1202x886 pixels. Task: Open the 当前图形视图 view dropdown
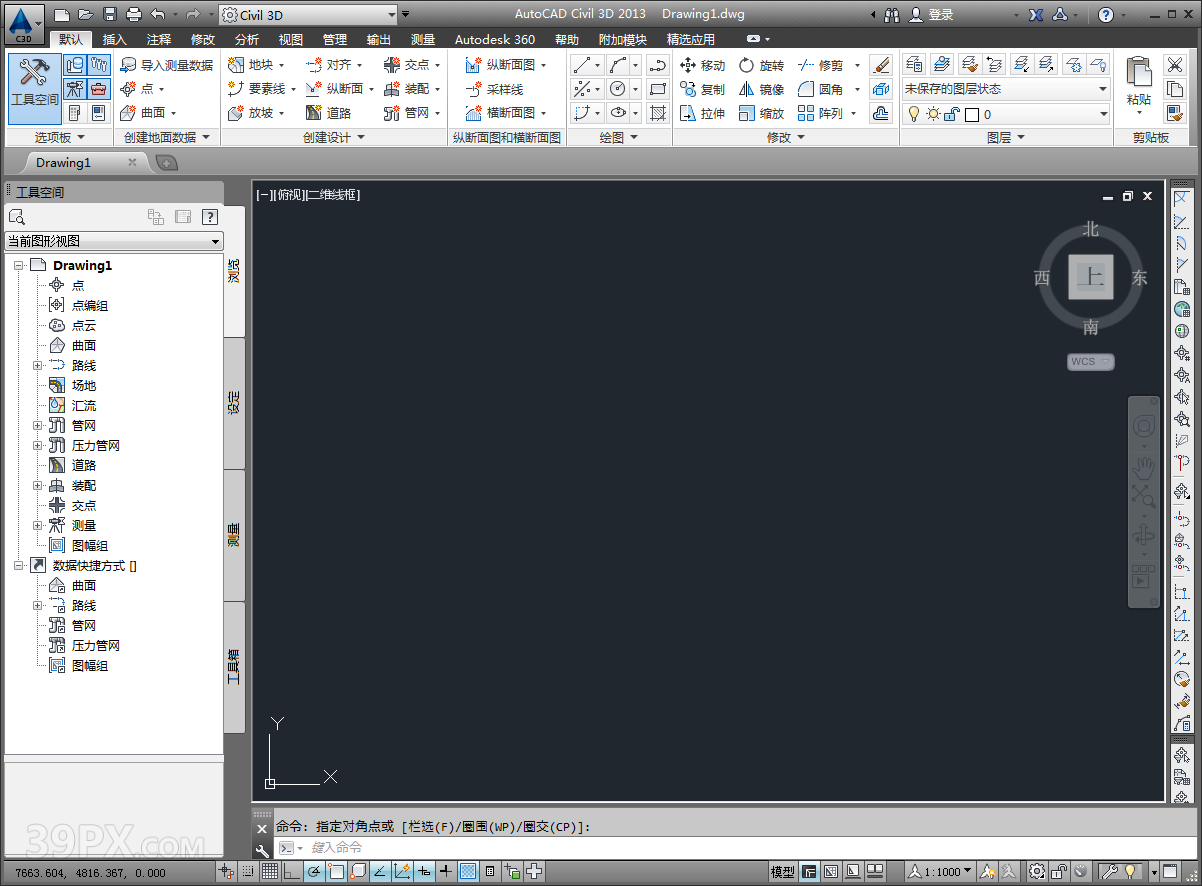[114, 241]
